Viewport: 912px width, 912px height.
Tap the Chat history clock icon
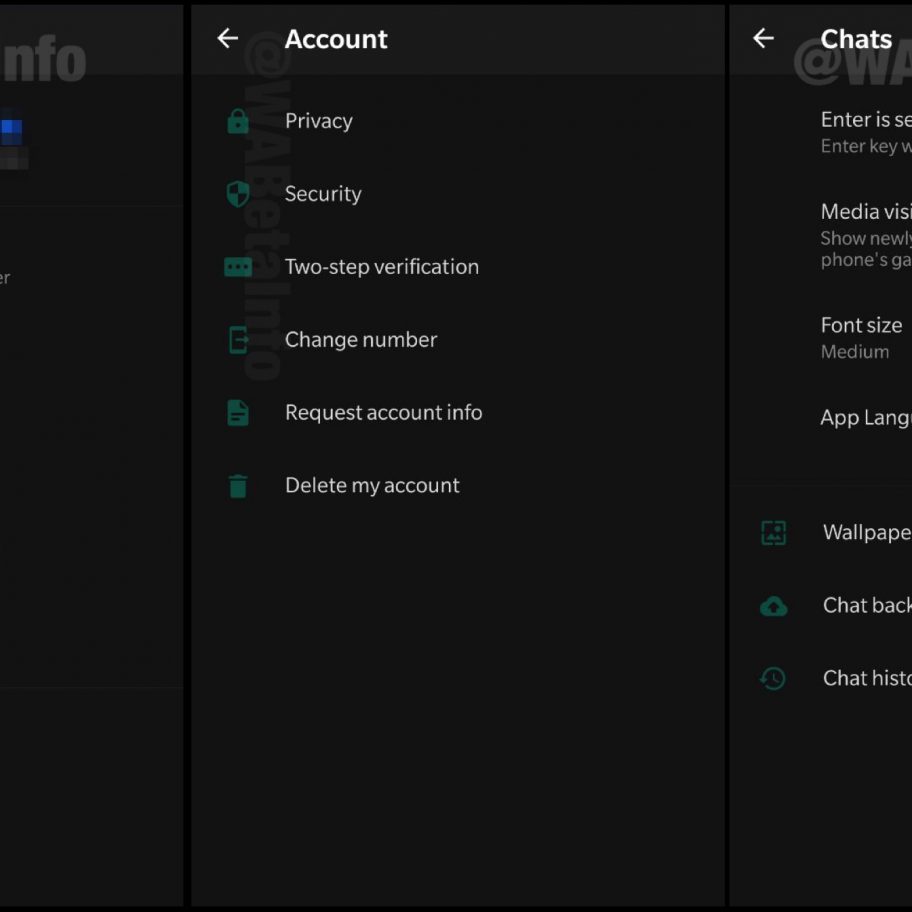(x=773, y=679)
